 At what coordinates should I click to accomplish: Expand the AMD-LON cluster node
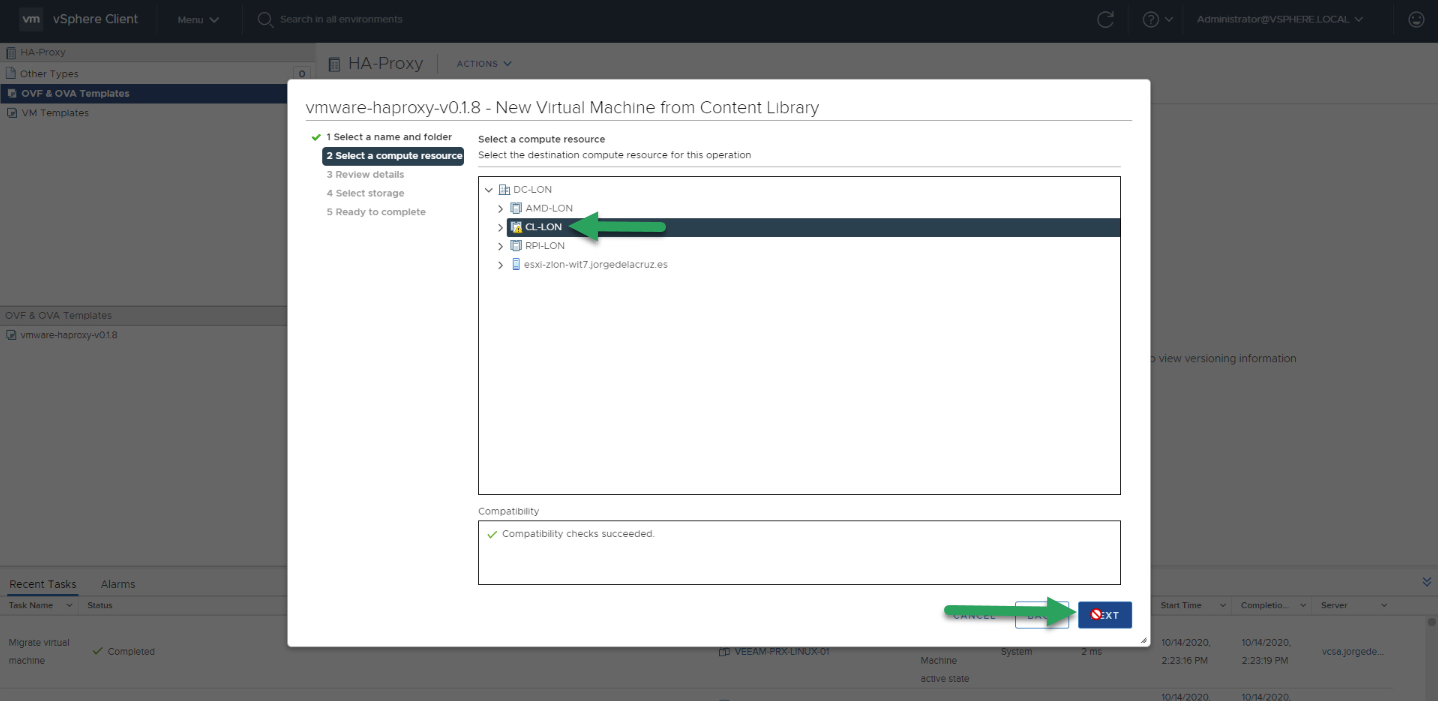501,208
